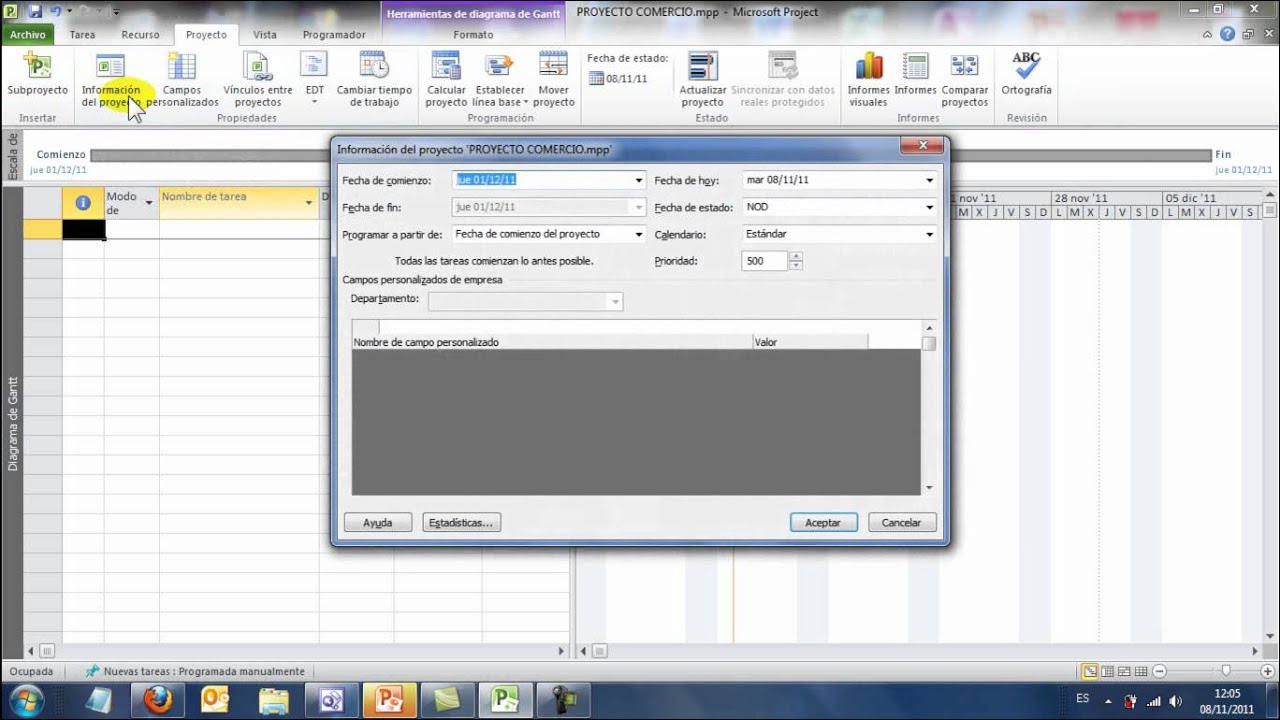Screen dimensions: 1280x720
Task: Minimize the ribbon with the caret icon
Action: [x=1209, y=34]
